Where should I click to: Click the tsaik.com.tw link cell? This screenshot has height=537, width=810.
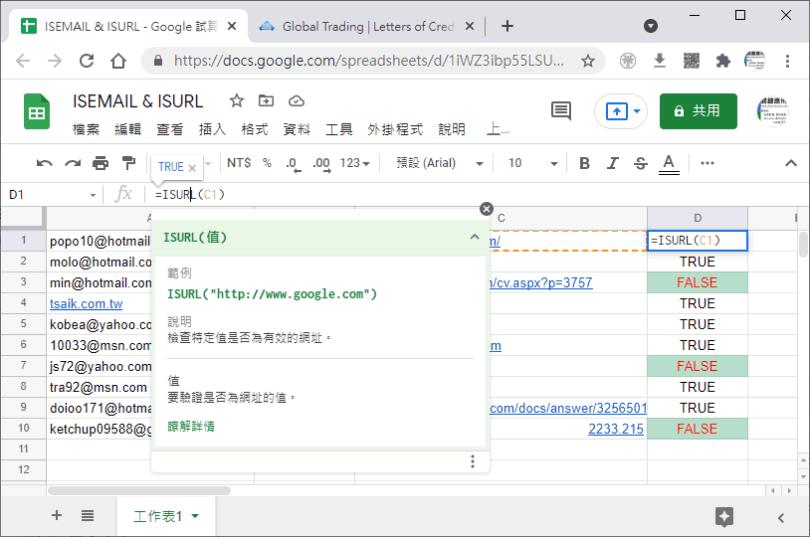pyautogui.click(x=86, y=304)
